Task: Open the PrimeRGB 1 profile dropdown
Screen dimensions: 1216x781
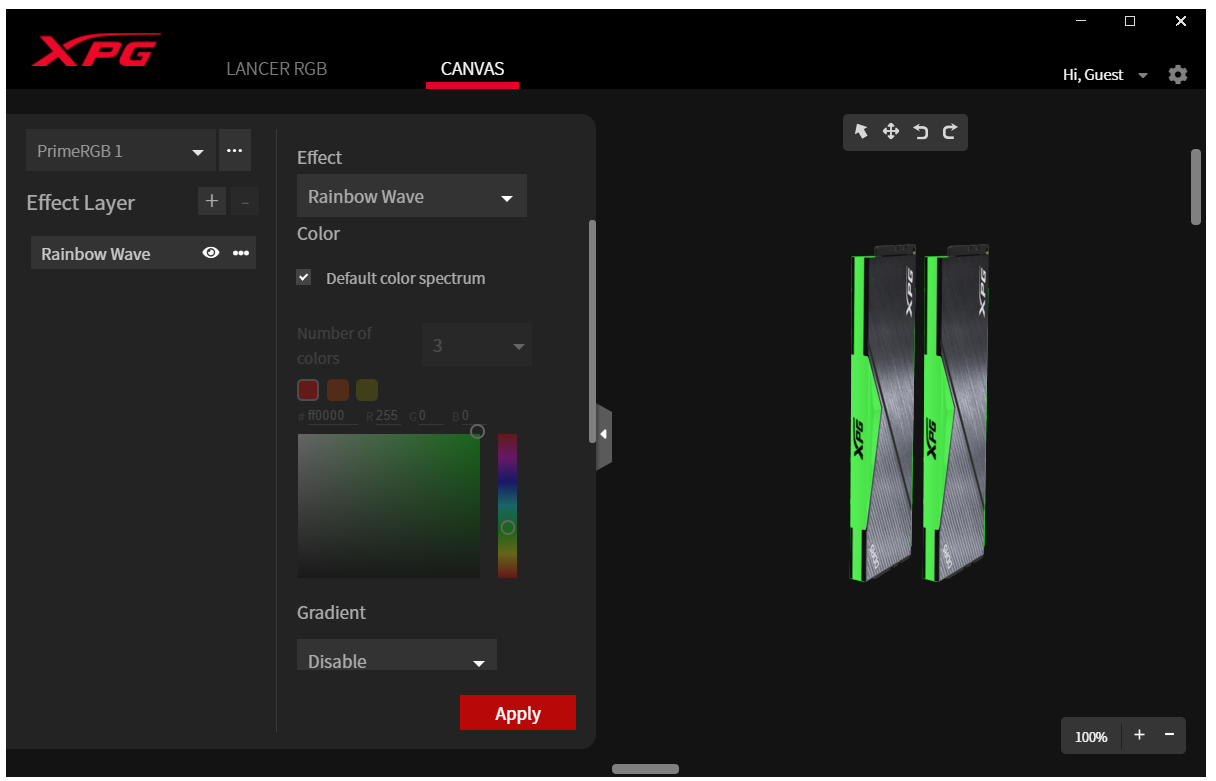Action: click(120, 151)
